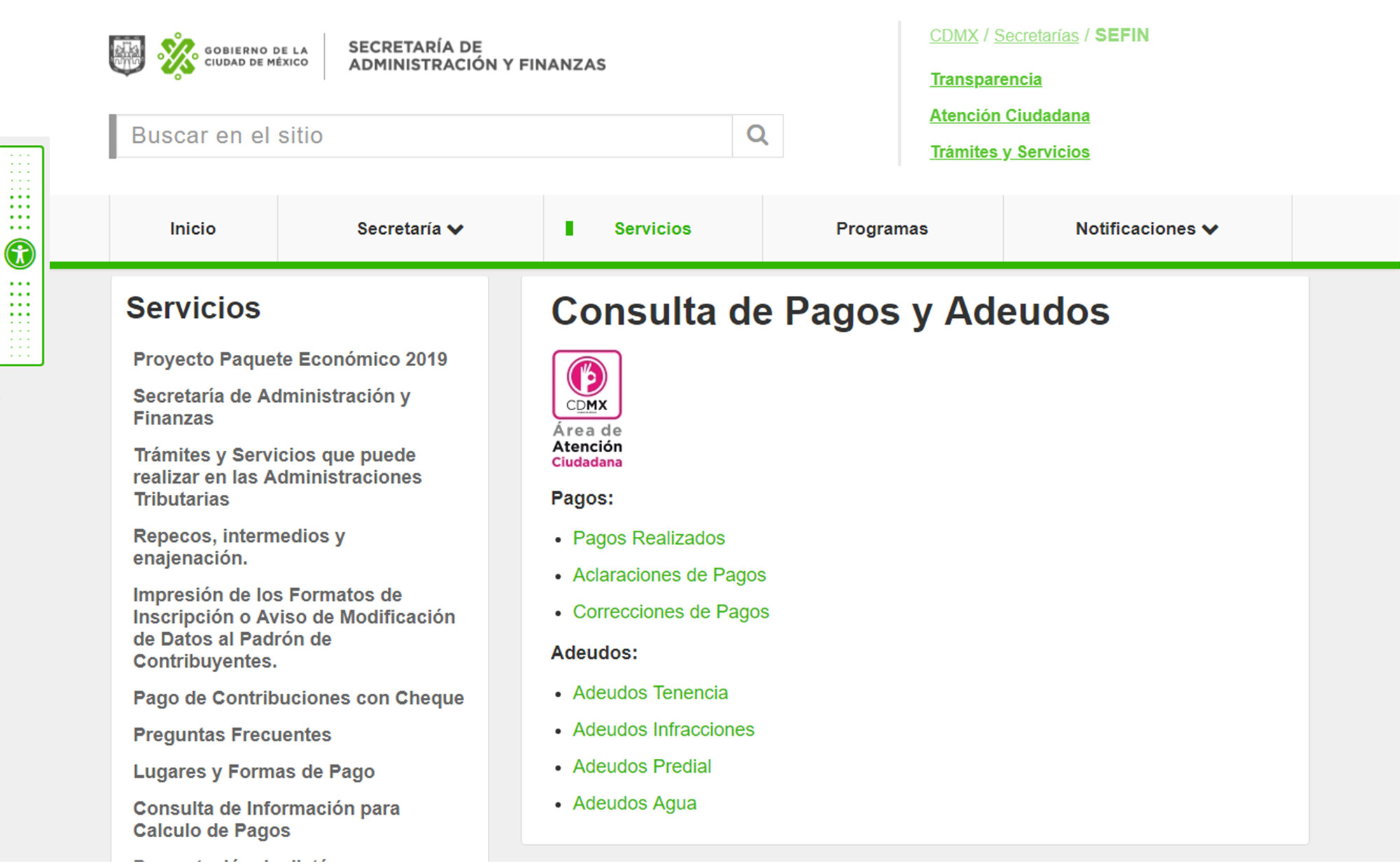Select the Servicios navigation tab

(652, 229)
